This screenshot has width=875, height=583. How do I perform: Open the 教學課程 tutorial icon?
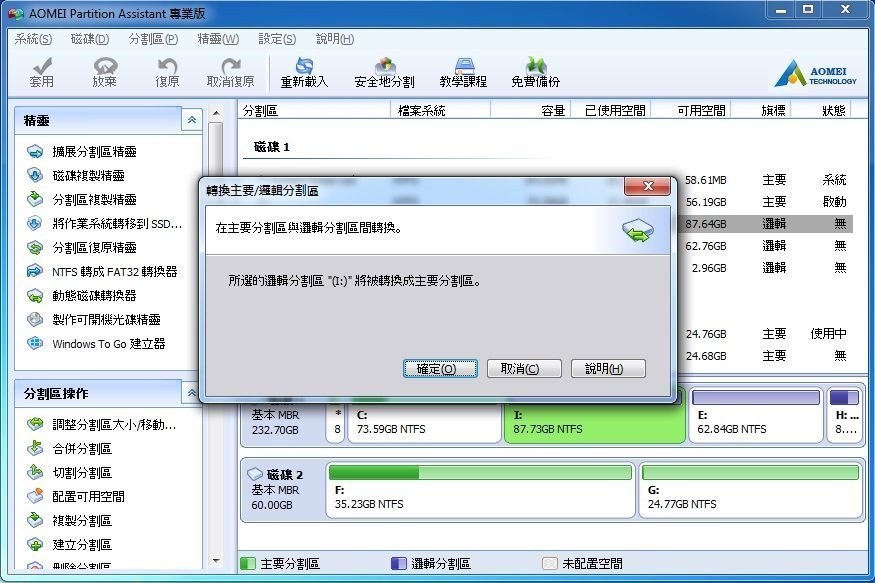click(x=463, y=73)
